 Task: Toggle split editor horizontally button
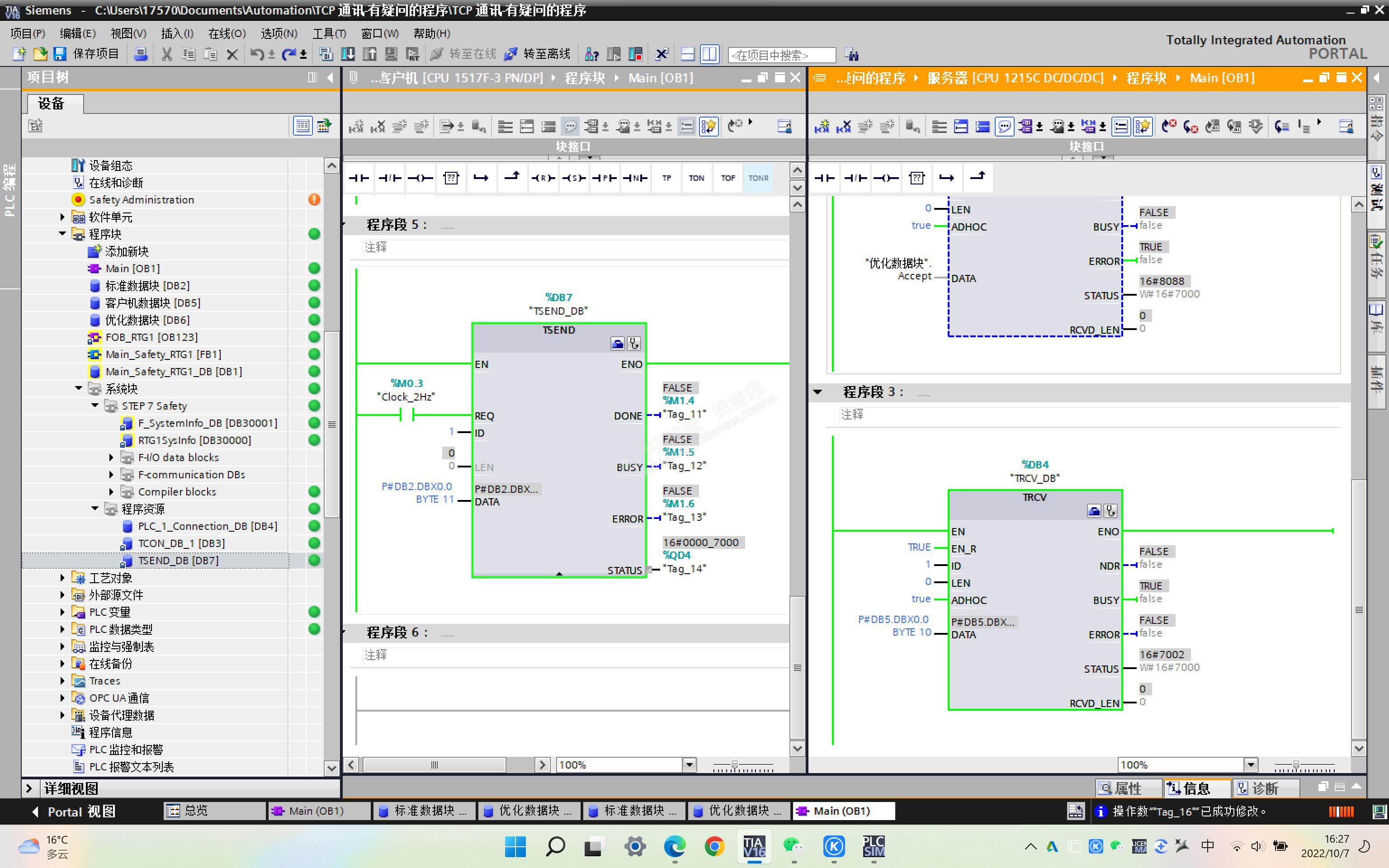pyautogui.click(x=688, y=54)
